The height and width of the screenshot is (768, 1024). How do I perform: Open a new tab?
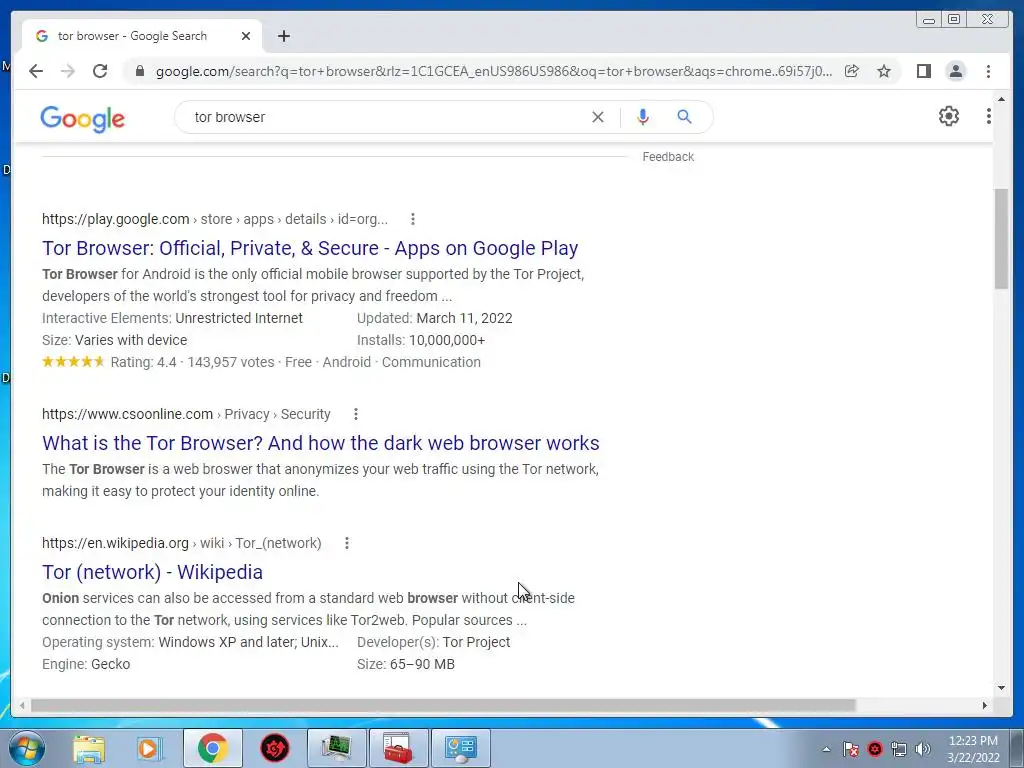[283, 36]
